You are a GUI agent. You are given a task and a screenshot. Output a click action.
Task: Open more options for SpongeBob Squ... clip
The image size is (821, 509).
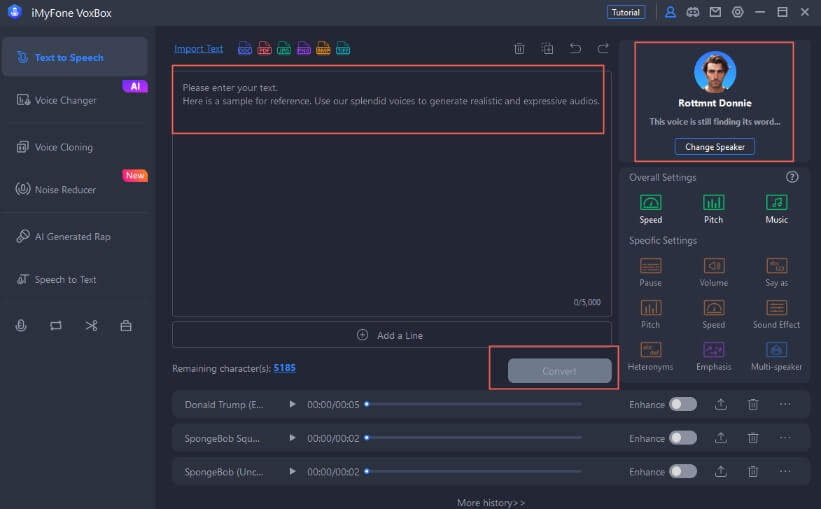pos(785,438)
